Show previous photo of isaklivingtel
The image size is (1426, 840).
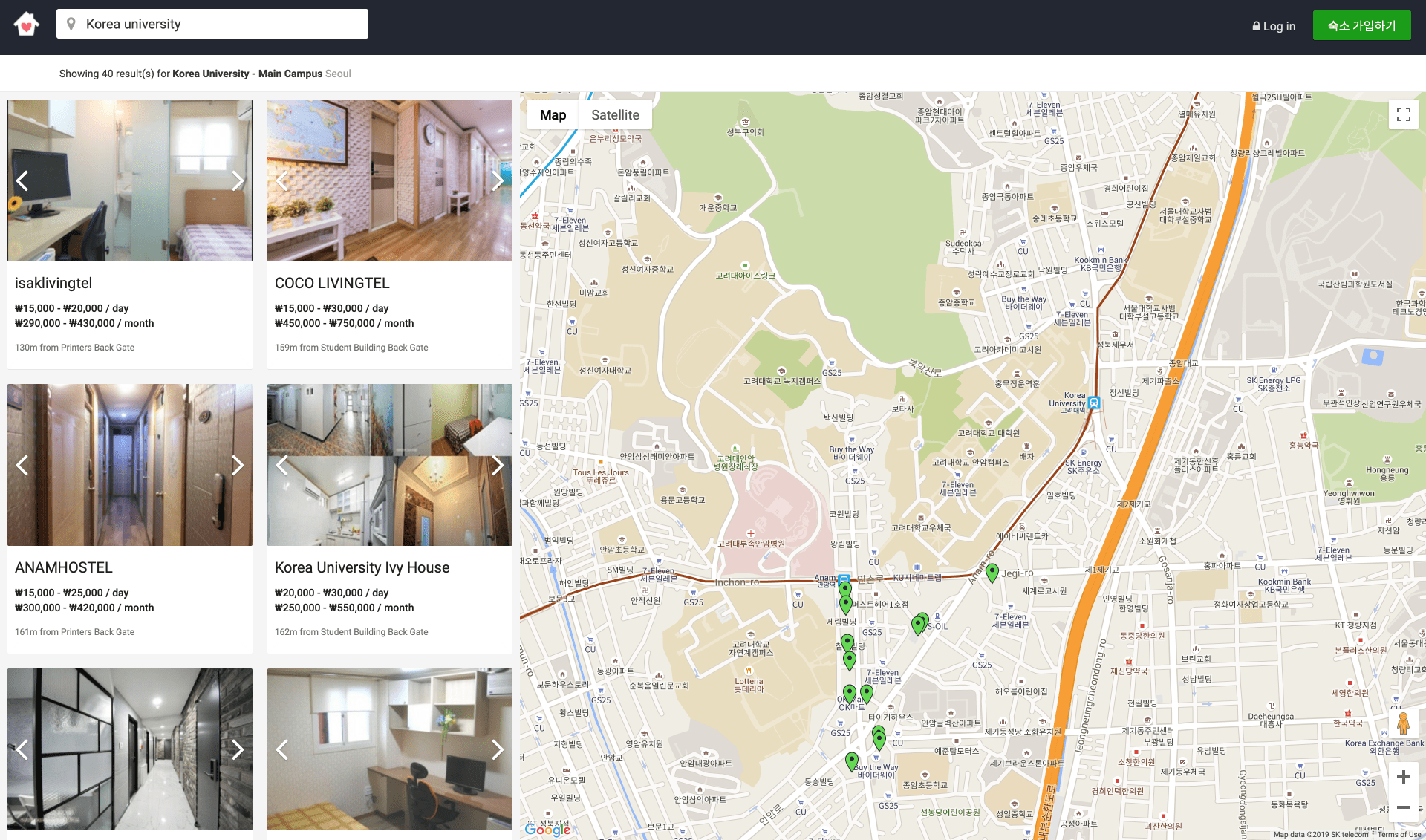point(22,180)
